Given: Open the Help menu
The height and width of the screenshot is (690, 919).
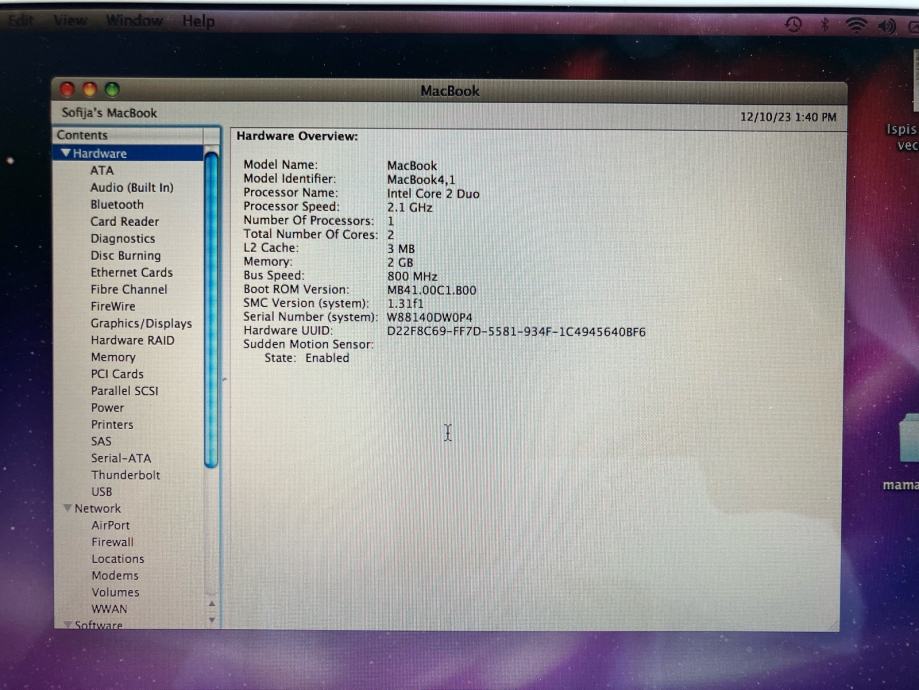Looking at the screenshot, I should point(198,21).
